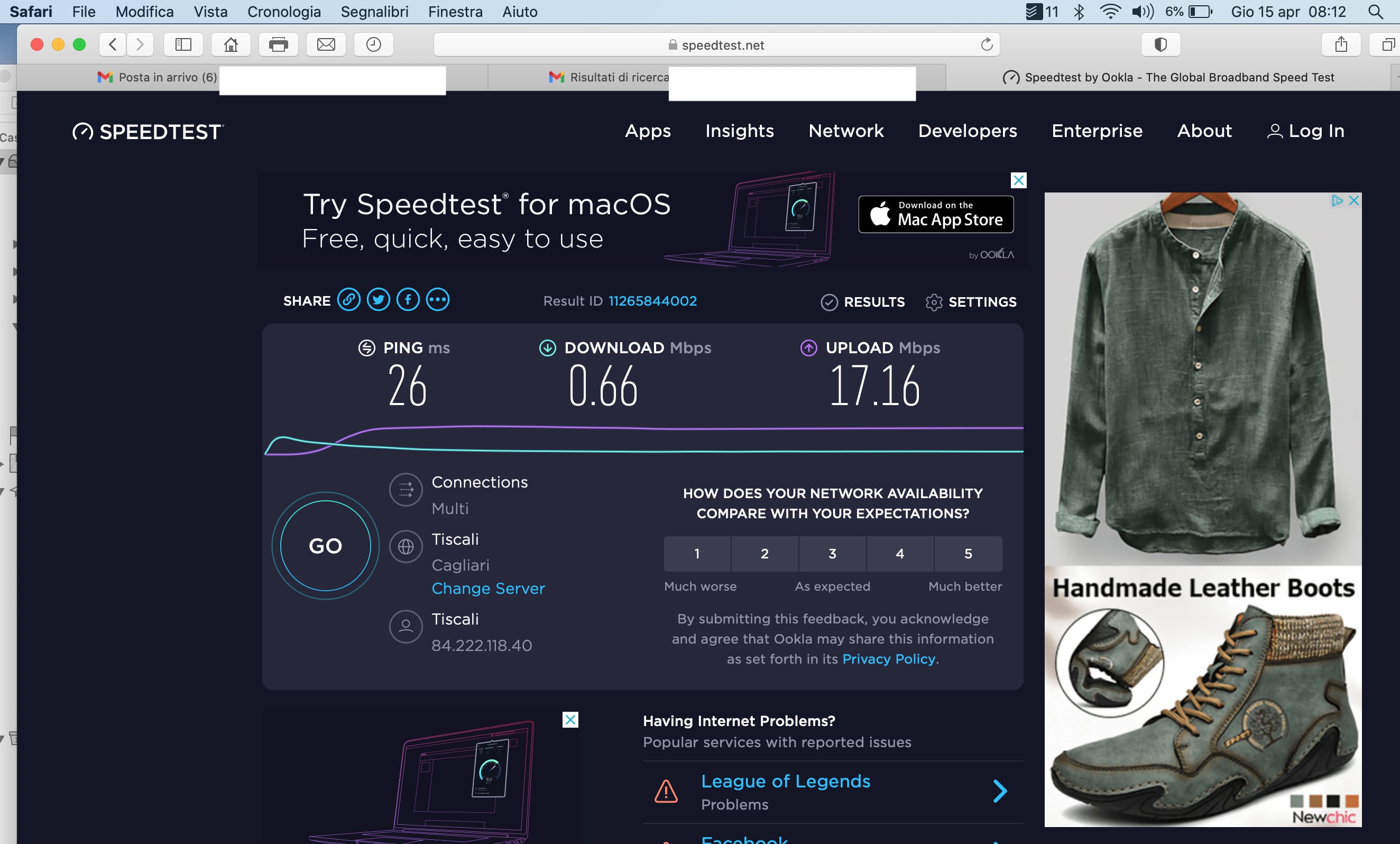Open the Enterprise nav item
Screen dimensions: 1400x844
pyautogui.click(x=1097, y=131)
